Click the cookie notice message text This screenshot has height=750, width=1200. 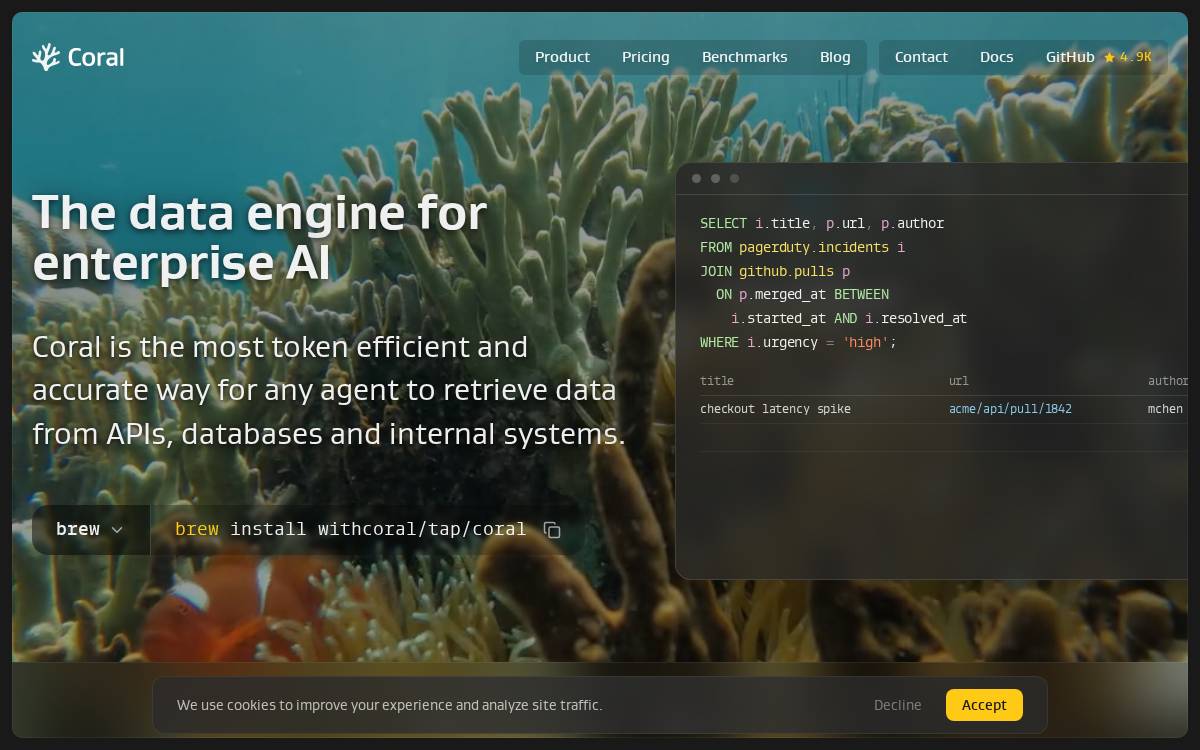(x=390, y=705)
